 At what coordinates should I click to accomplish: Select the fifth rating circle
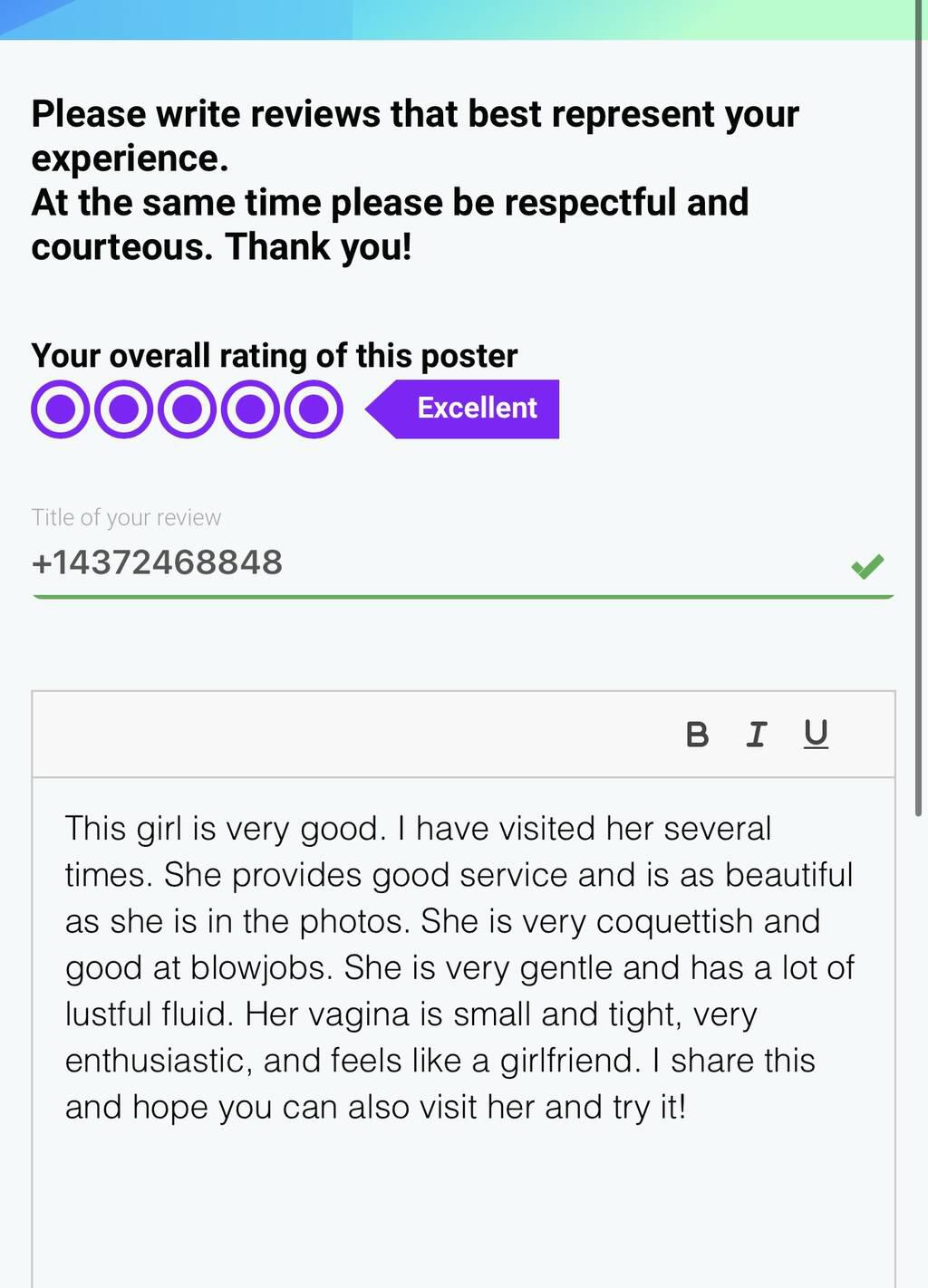(x=314, y=409)
